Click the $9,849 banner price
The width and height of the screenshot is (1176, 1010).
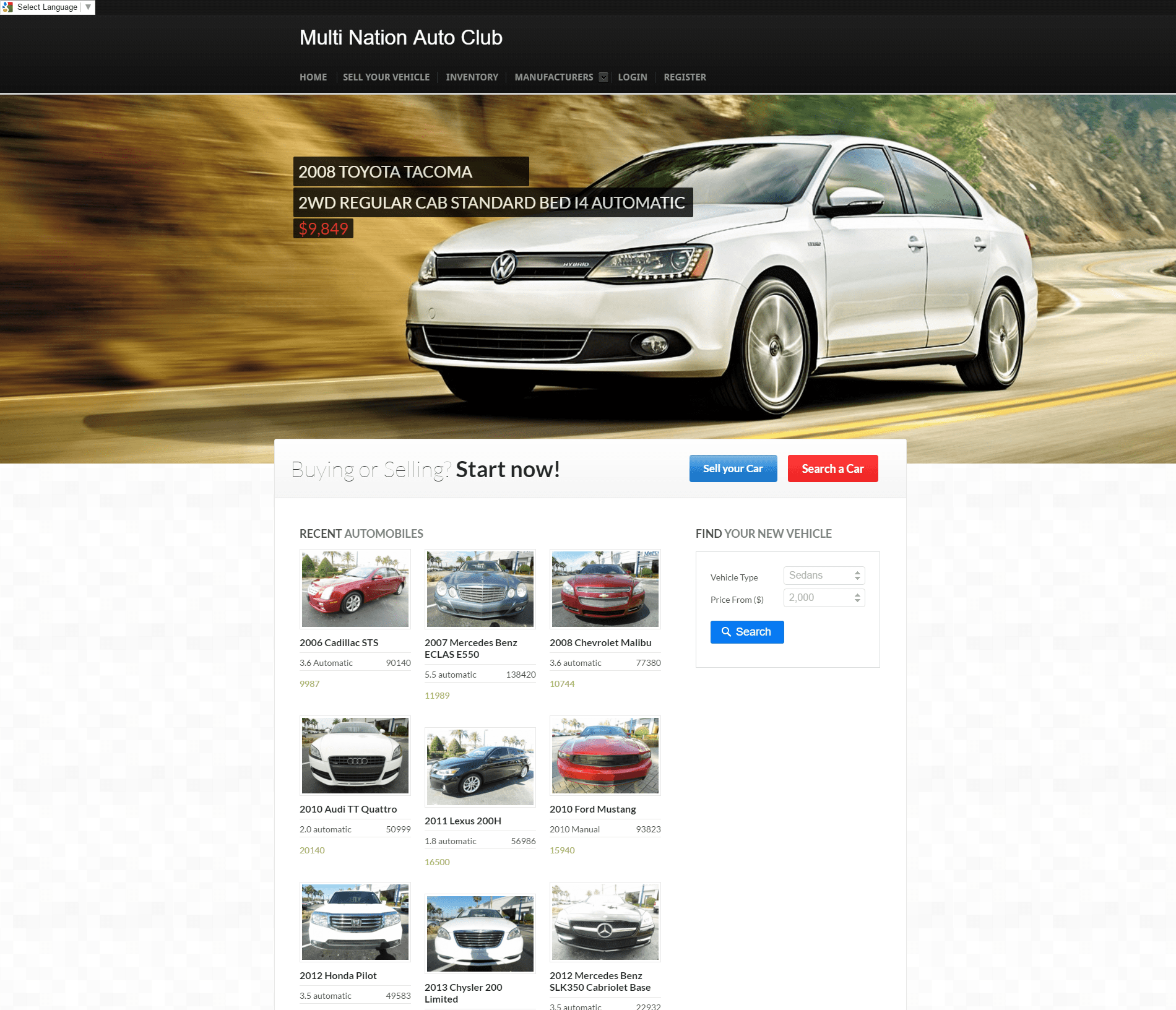tap(323, 228)
